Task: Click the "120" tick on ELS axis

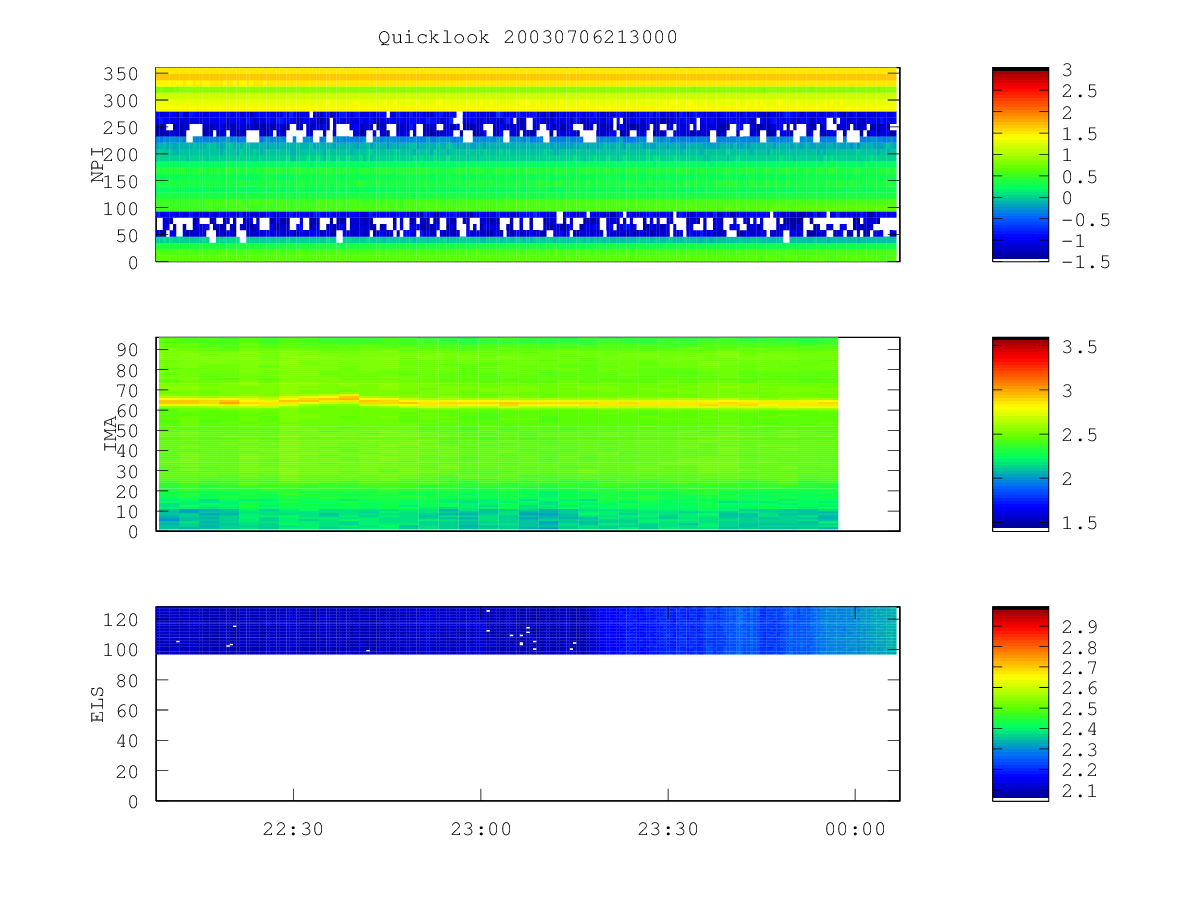Action: pyautogui.click(x=122, y=619)
